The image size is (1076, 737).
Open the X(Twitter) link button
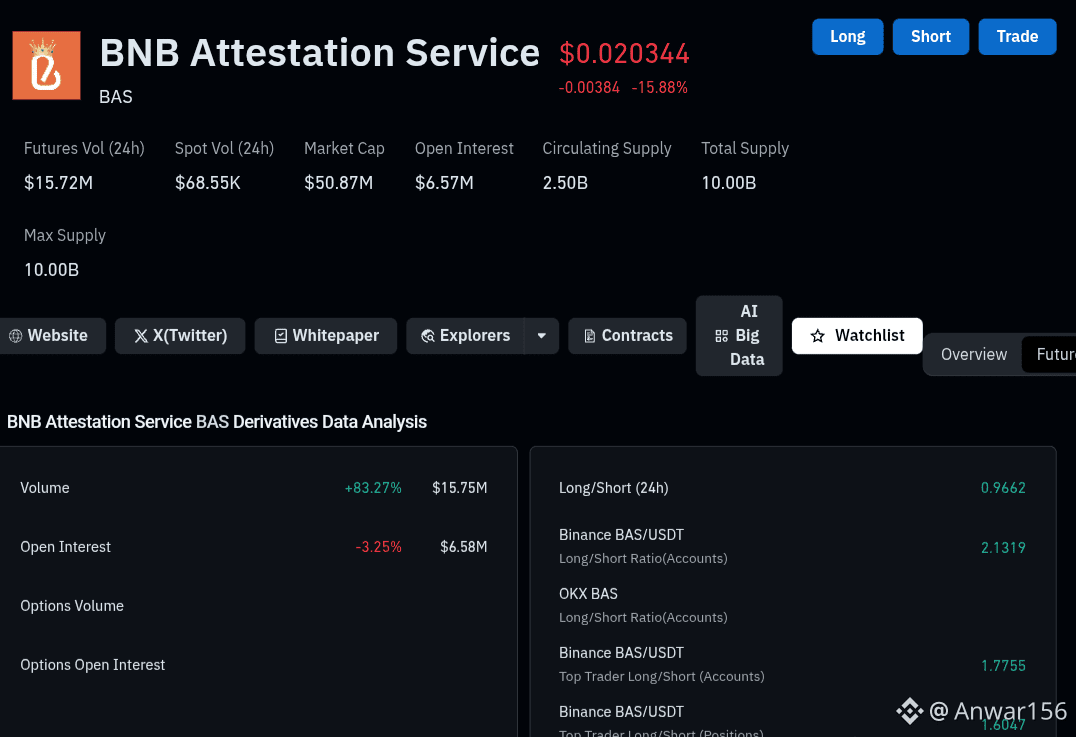tap(180, 336)
